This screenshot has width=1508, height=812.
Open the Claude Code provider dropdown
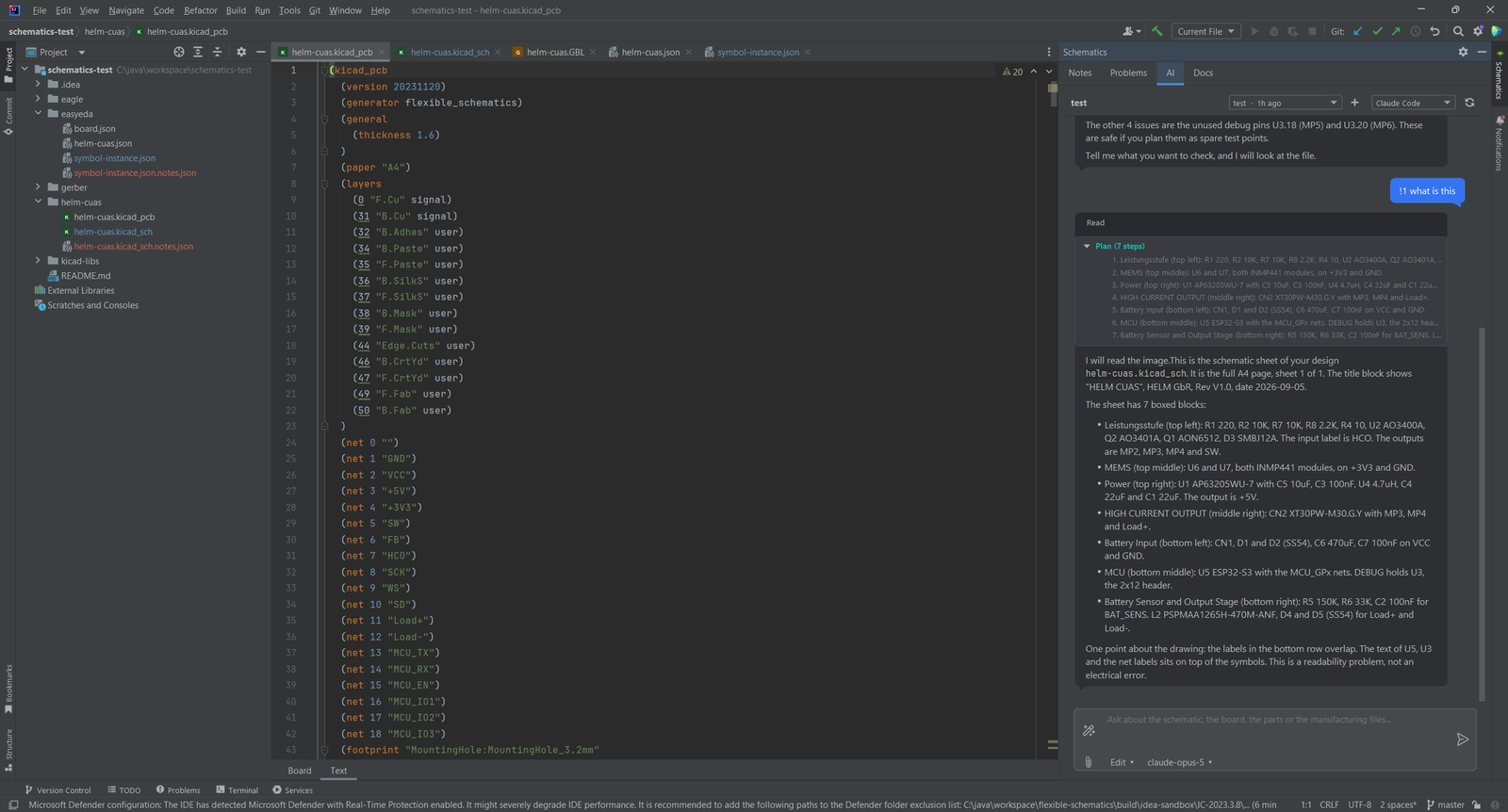pos(1413,103)
